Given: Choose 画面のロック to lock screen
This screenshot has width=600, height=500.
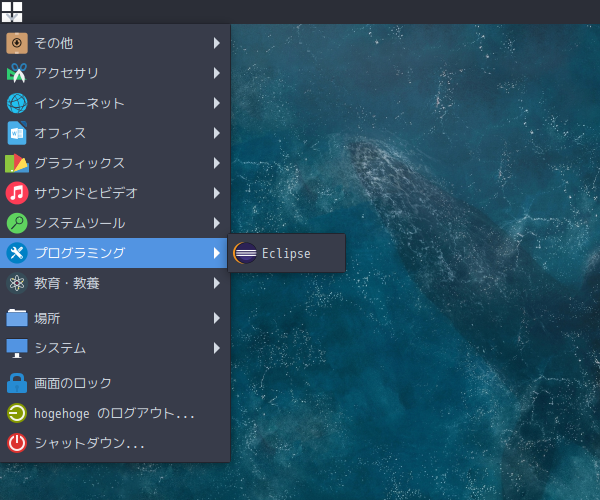Looking at the screenshot, I should [114, 383].
